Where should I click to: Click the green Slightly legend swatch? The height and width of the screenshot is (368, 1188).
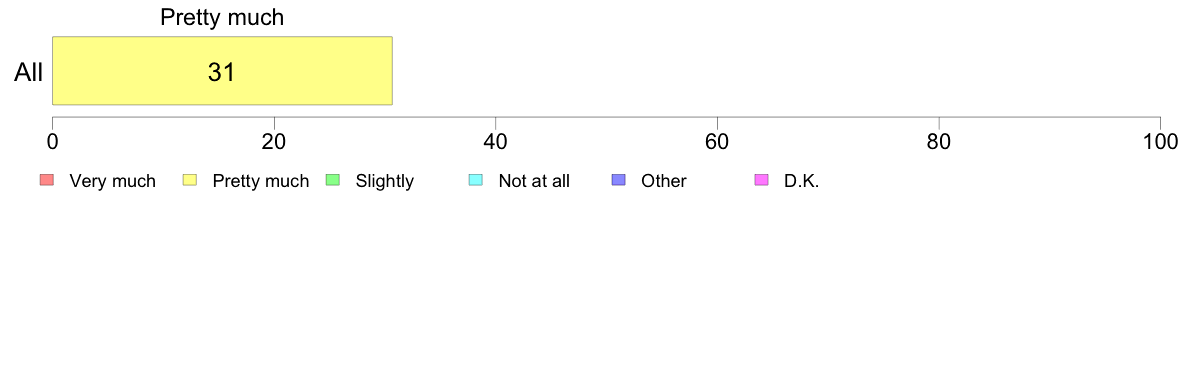[x=333, y=180]
